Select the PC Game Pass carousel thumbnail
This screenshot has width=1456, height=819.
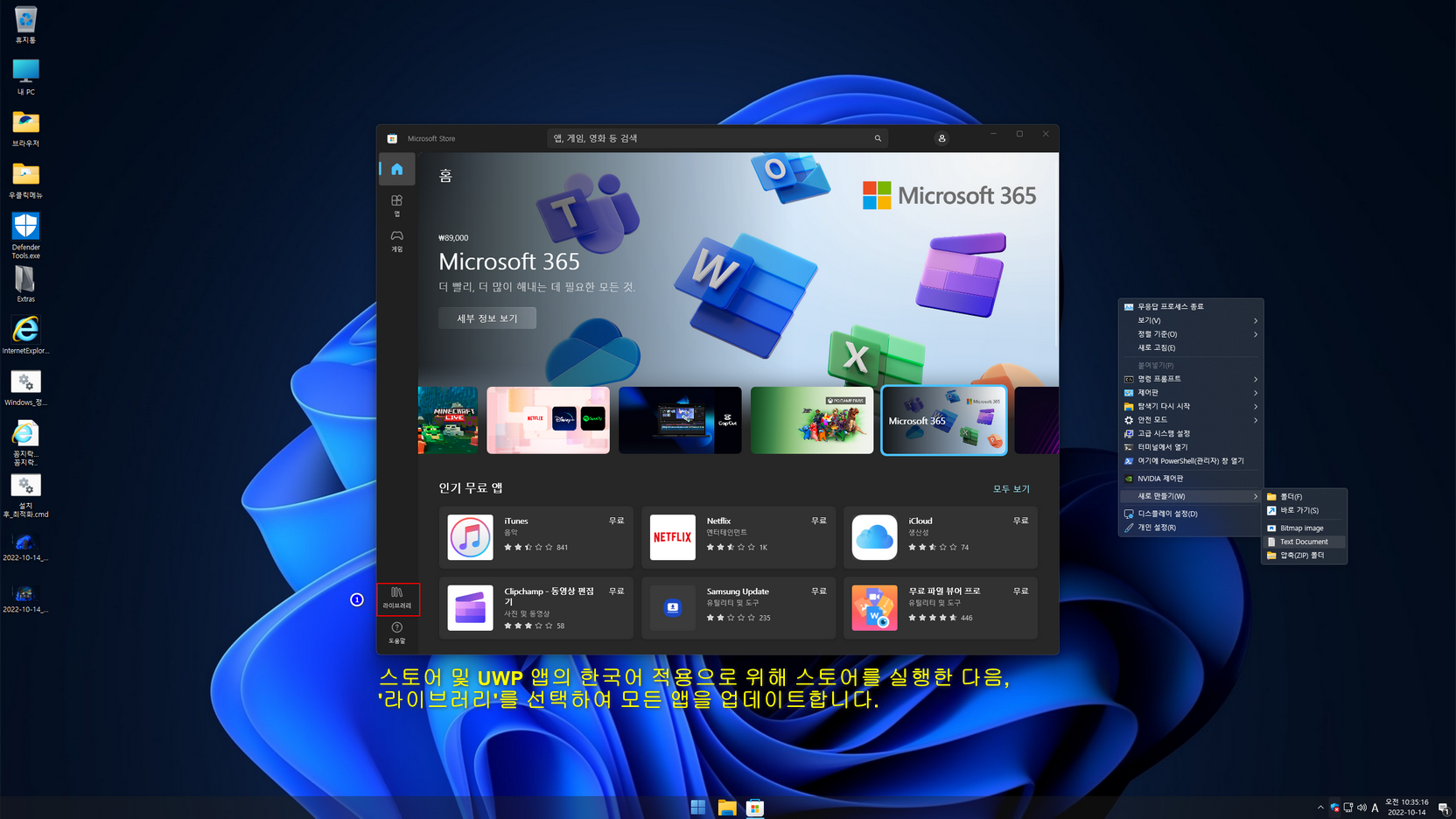coord(812,420)
